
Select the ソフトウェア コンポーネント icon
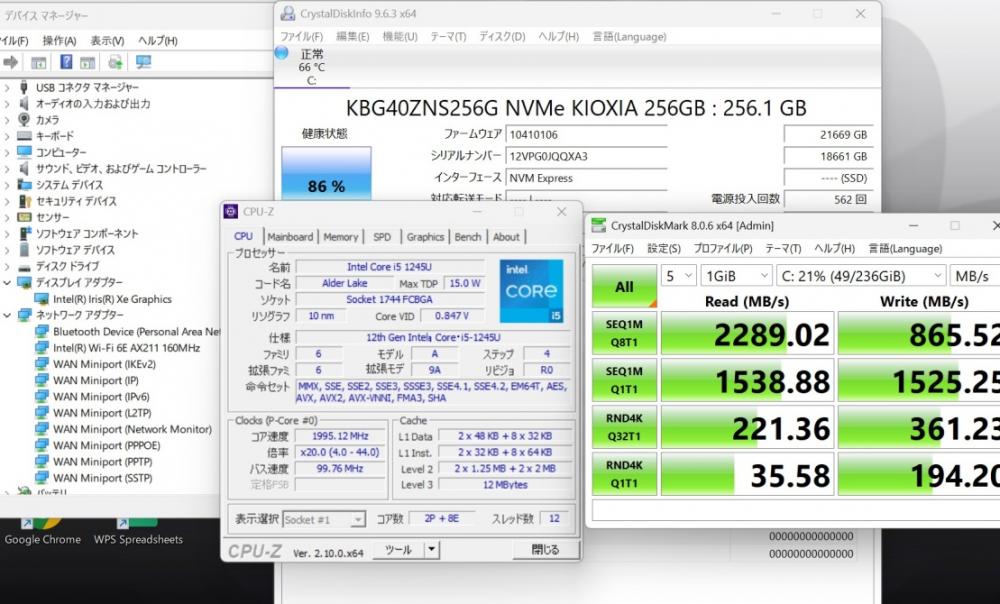pyautogui.click(x=24, y=233)
